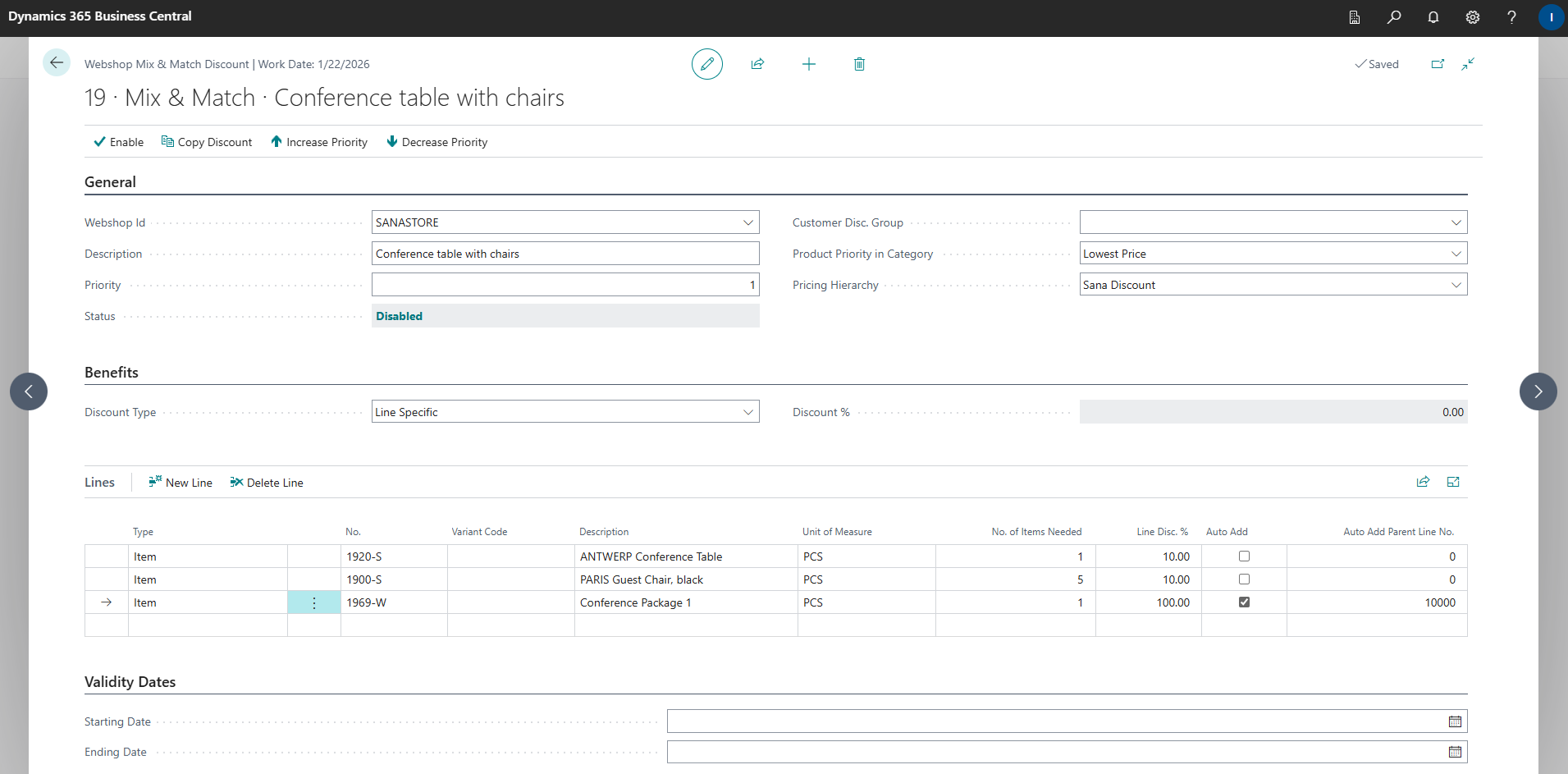Click Conference Package 1 description cell
Viewport: 1568px width, 774px height.
coord(686,602)
